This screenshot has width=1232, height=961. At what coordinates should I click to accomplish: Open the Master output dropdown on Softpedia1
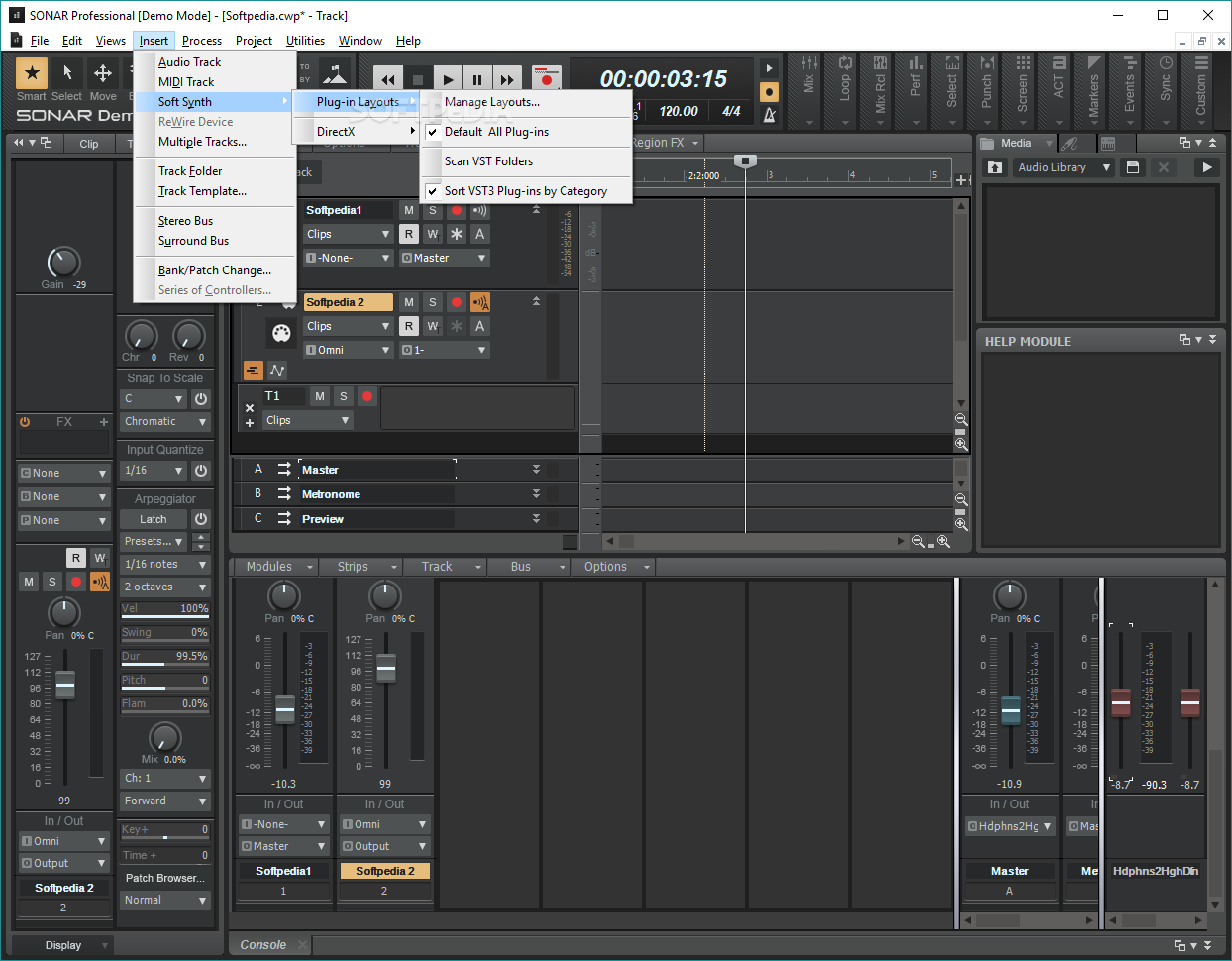click(x=445, y=258)
